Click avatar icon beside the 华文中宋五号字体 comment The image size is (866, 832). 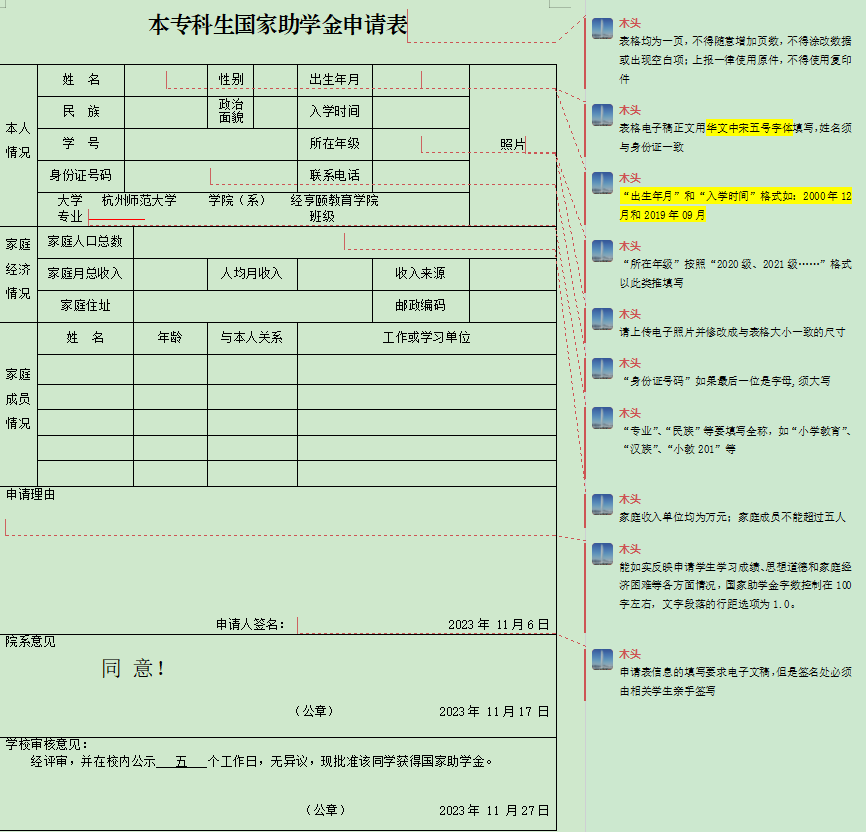point(602,114)
